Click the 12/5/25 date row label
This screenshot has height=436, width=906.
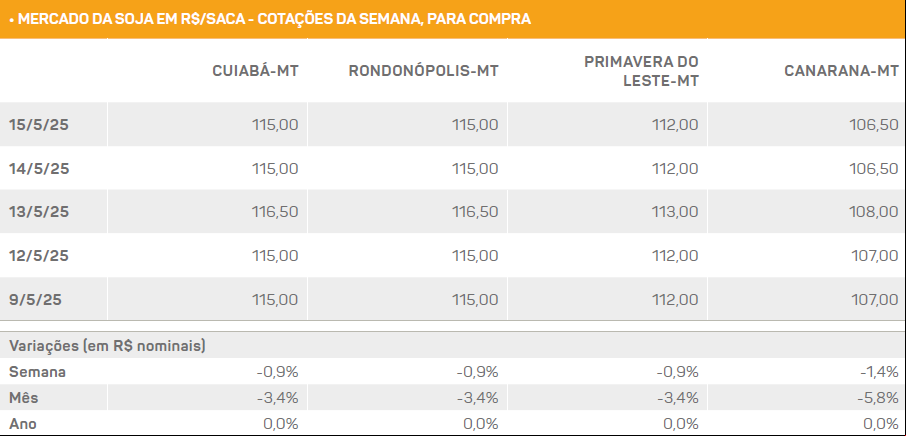click(x=39, y=256)
